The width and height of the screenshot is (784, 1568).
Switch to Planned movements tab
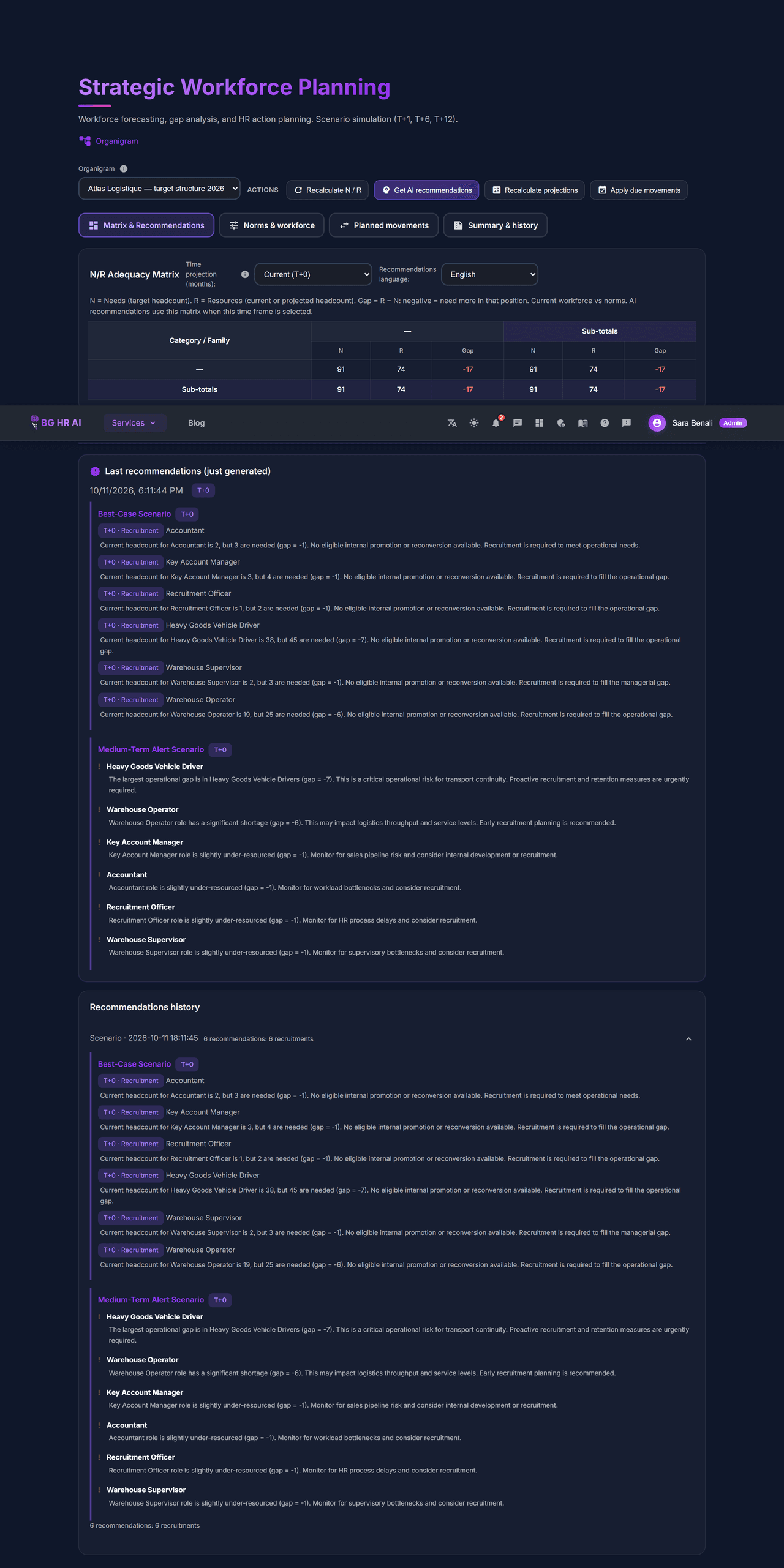(383, 225)
